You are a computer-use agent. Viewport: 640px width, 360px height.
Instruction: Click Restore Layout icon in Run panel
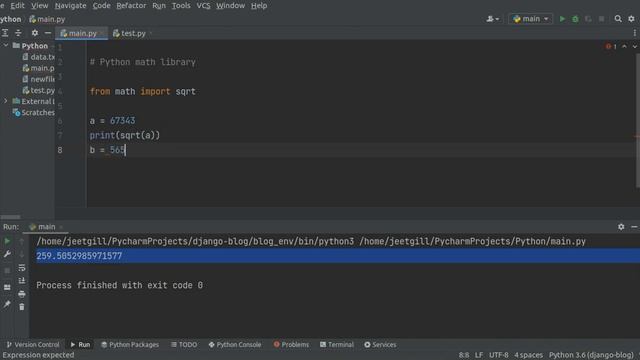click(7, 287)
